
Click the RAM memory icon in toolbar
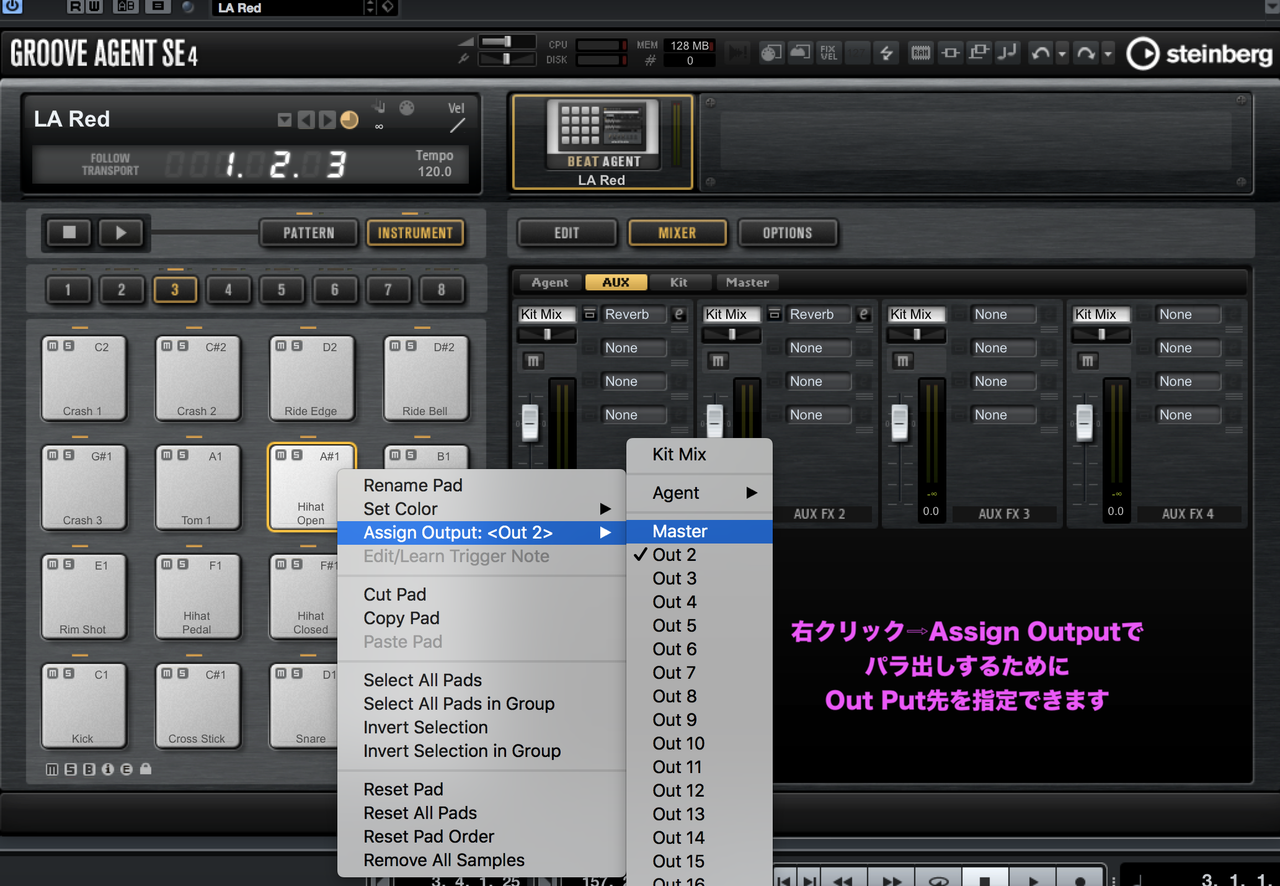[921, 53]
